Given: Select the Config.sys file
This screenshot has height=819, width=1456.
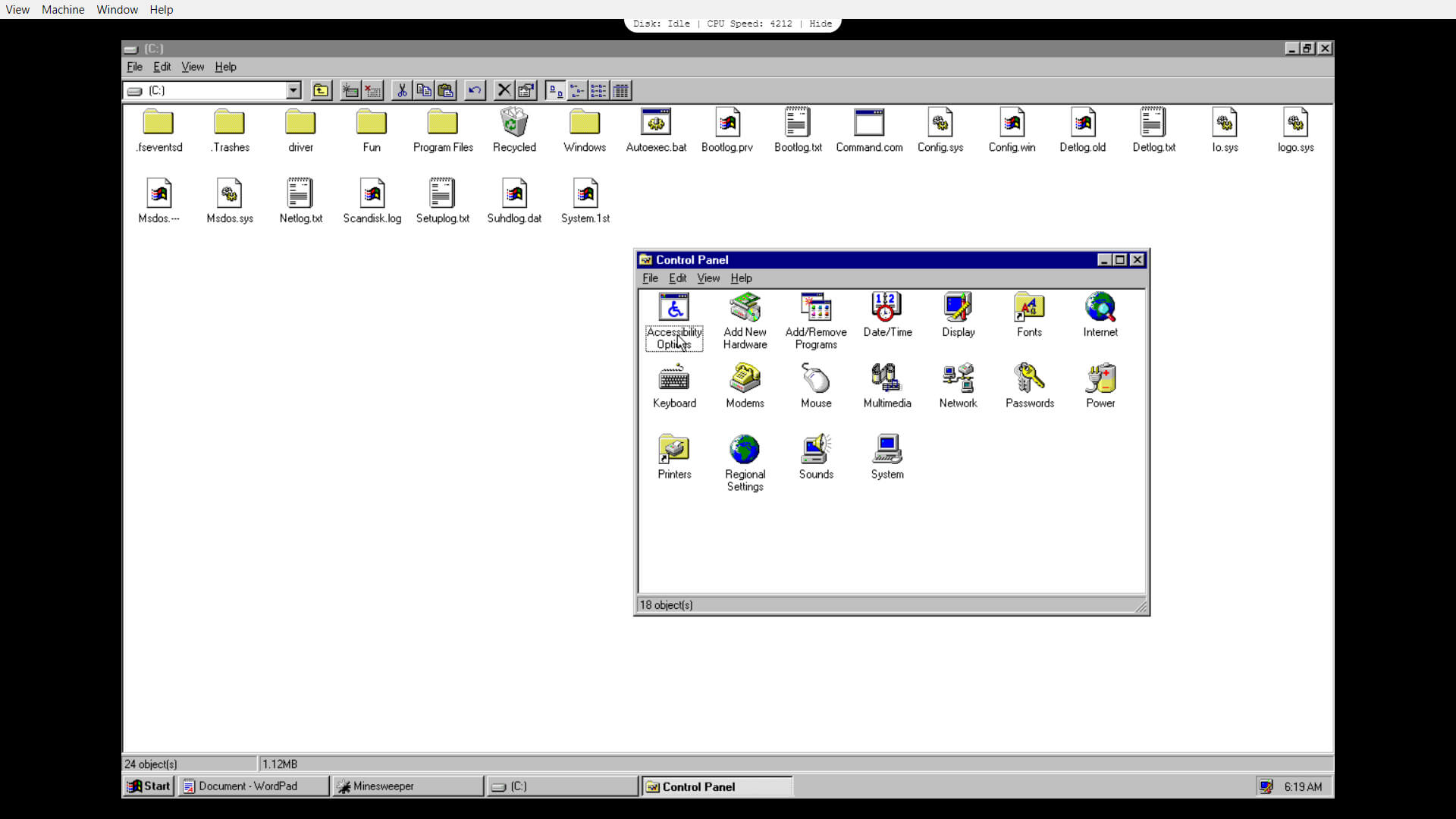Looking at the screenshot, I should (940, 131).
